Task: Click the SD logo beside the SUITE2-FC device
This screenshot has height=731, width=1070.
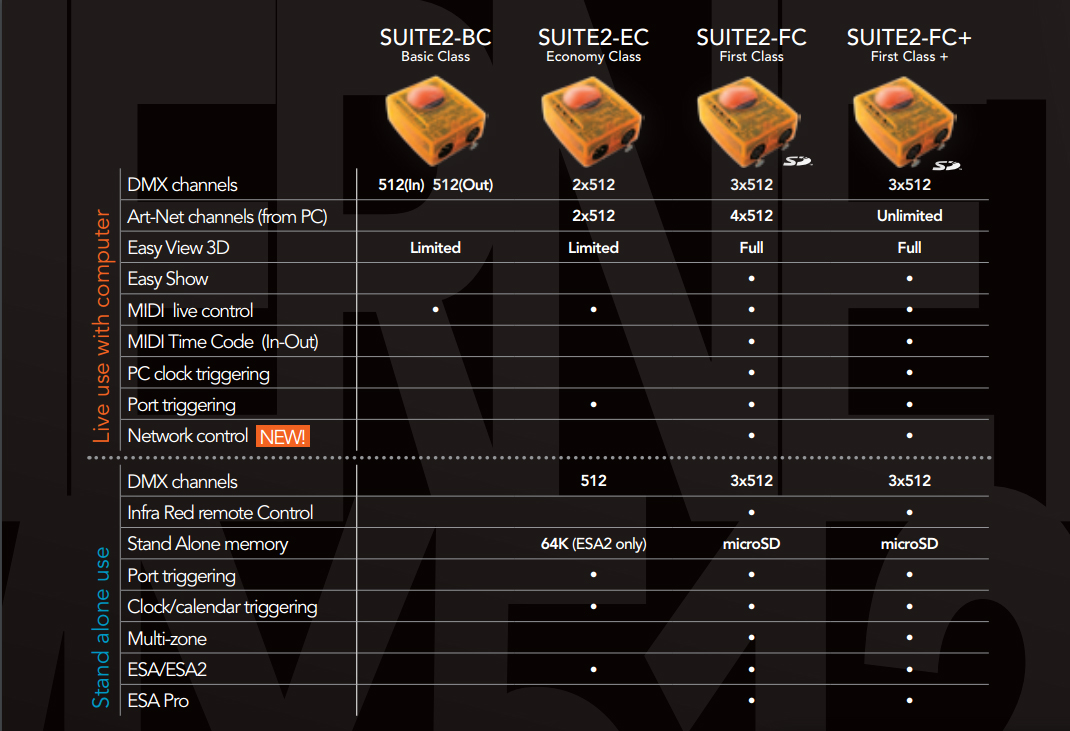Action: coord(797,161)
